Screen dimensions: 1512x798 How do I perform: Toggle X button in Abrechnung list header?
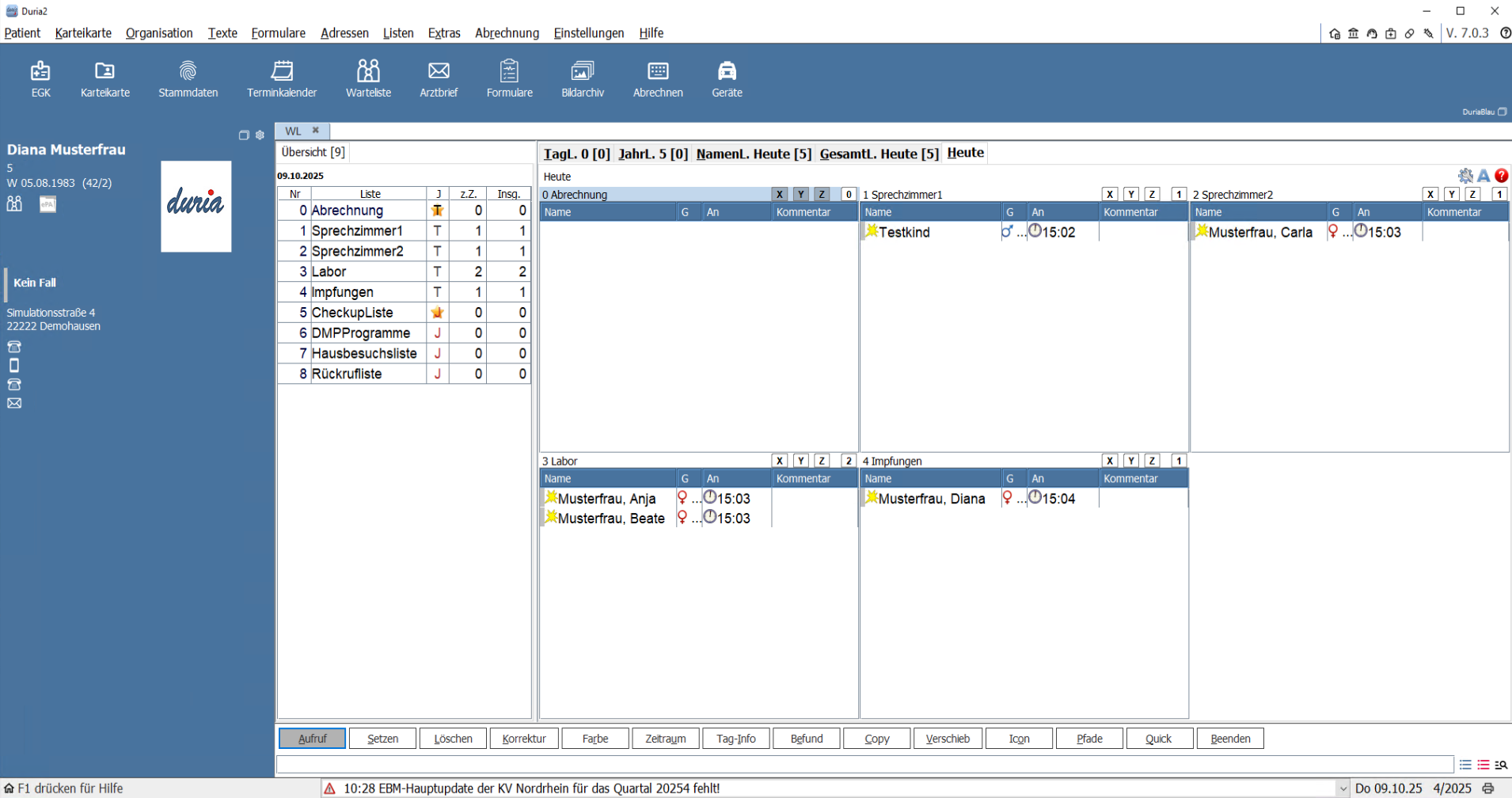(779, 195)
